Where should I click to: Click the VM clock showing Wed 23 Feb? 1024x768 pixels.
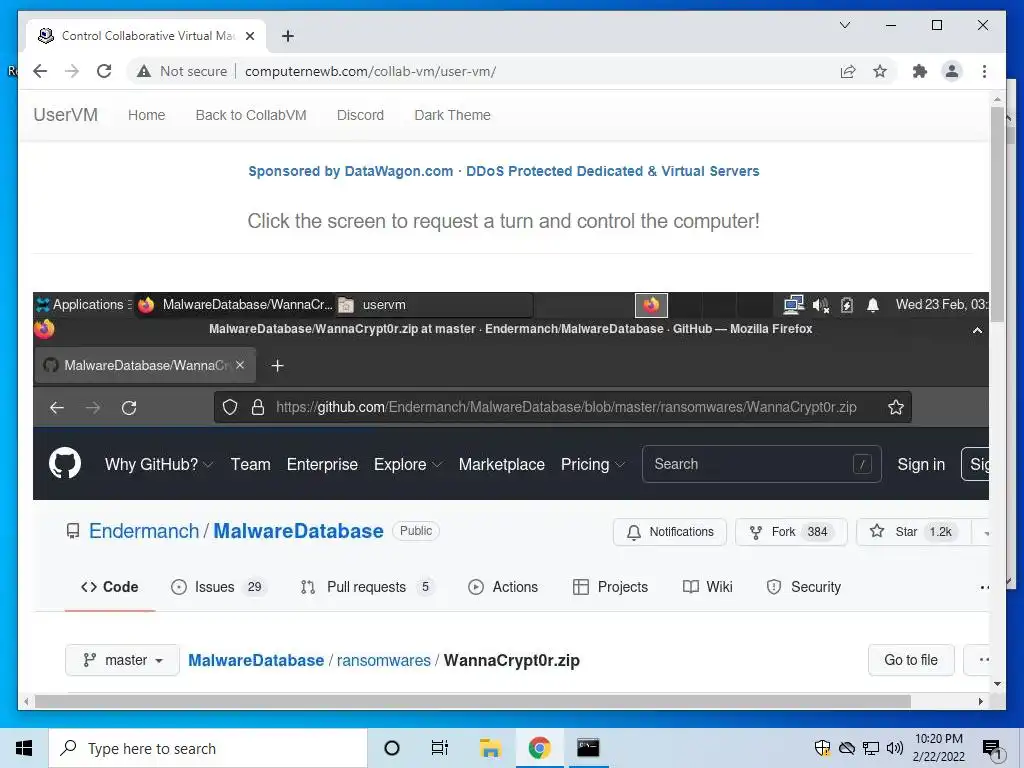941,304
